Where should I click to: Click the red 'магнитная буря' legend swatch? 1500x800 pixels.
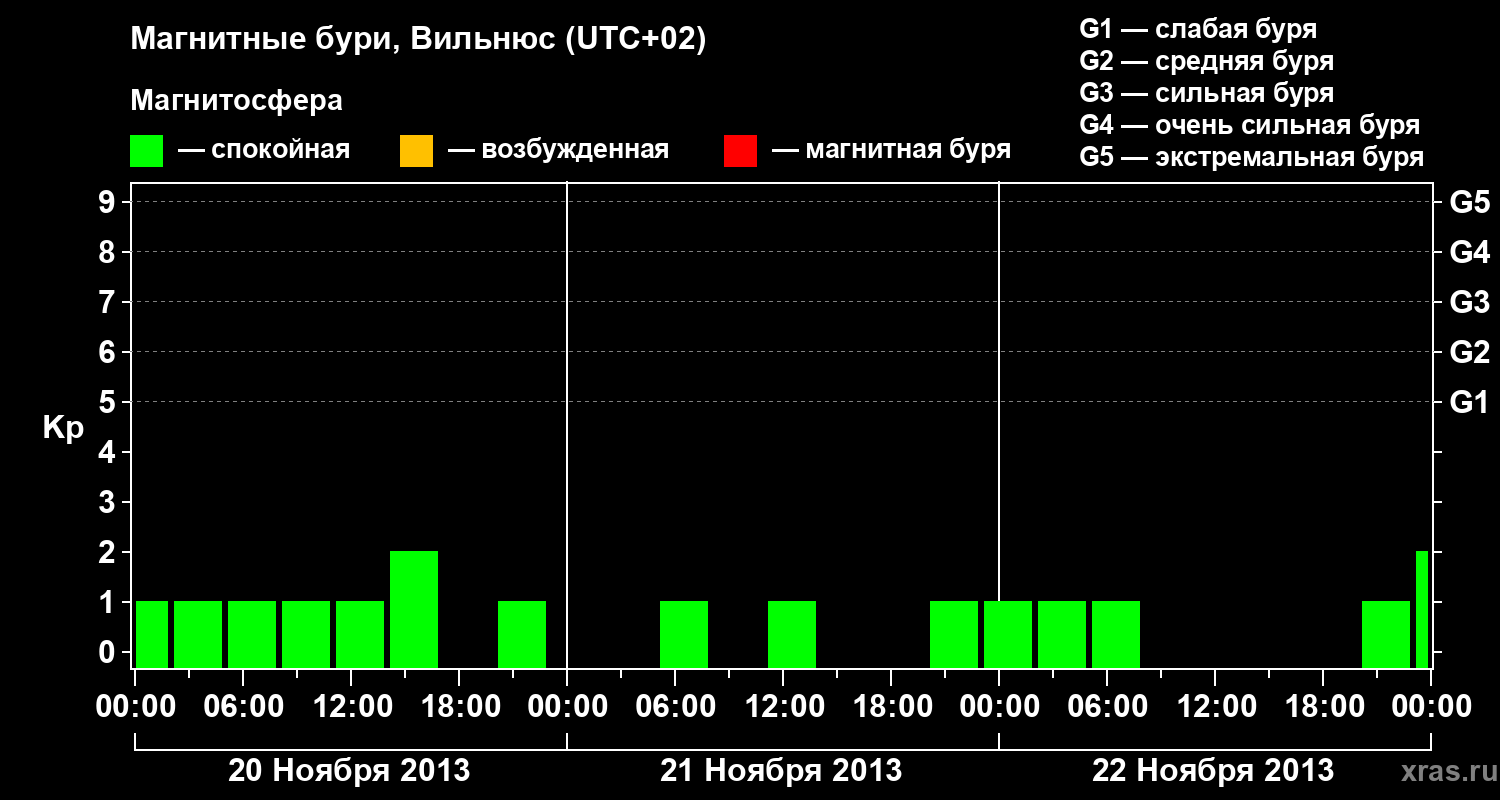(x=740, y=151)
